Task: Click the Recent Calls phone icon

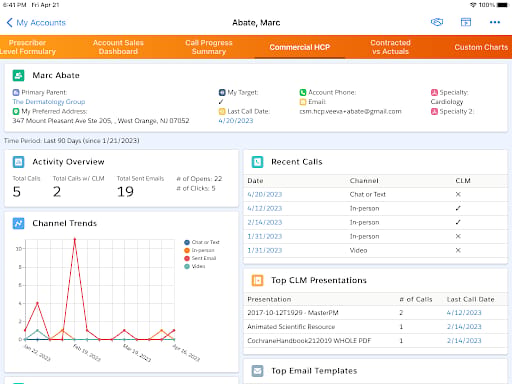Action: point(257,162)
